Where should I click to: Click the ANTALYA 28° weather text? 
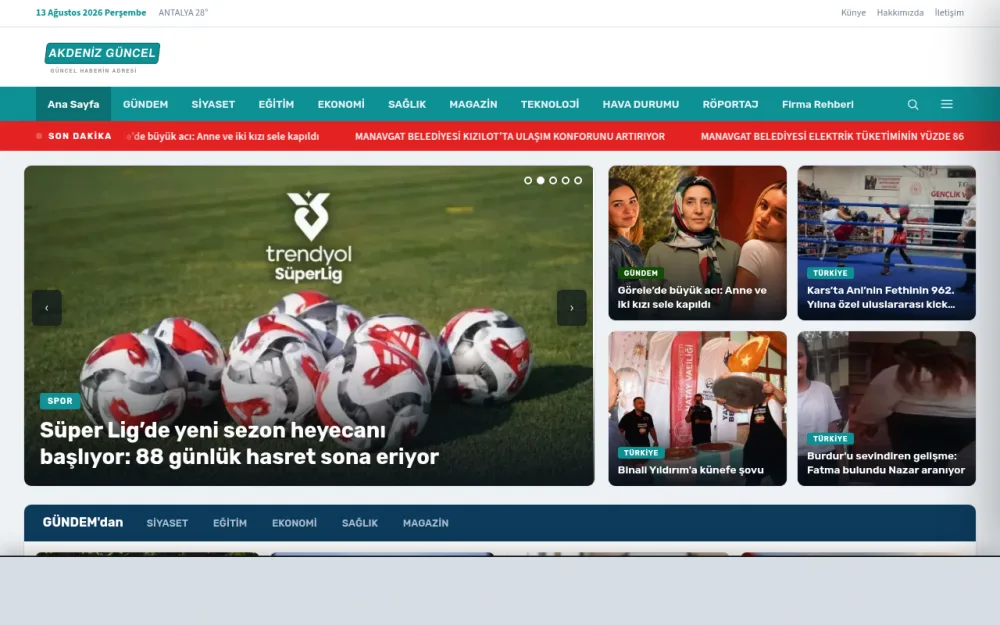183,13
